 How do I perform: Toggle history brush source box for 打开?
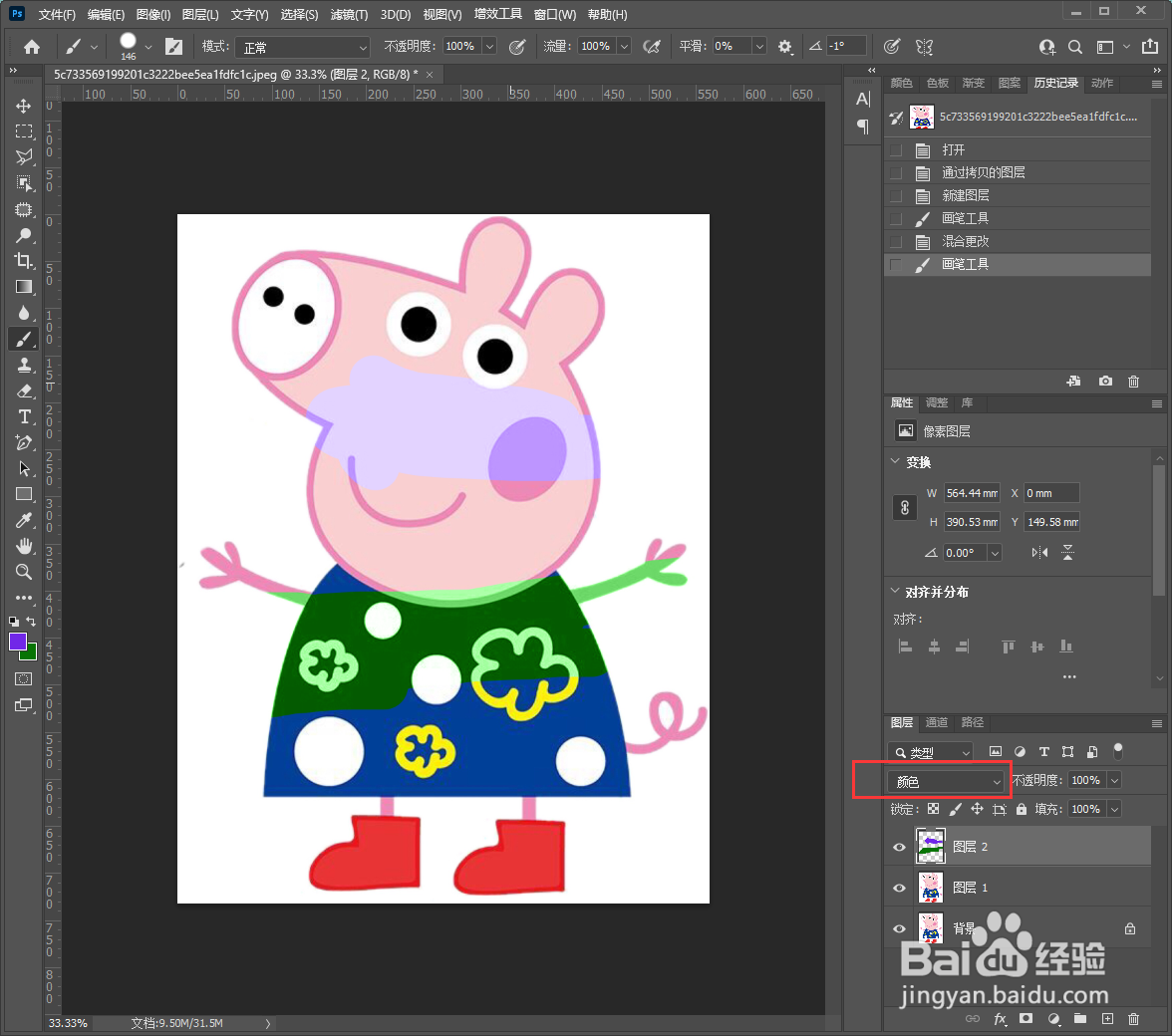(895, 150)
